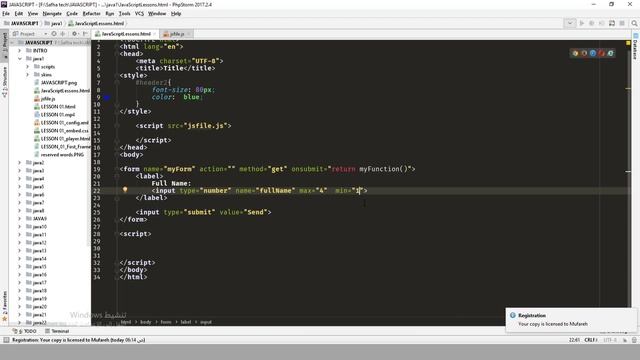Click CRLF line separator in status bar

pos(591,340)
